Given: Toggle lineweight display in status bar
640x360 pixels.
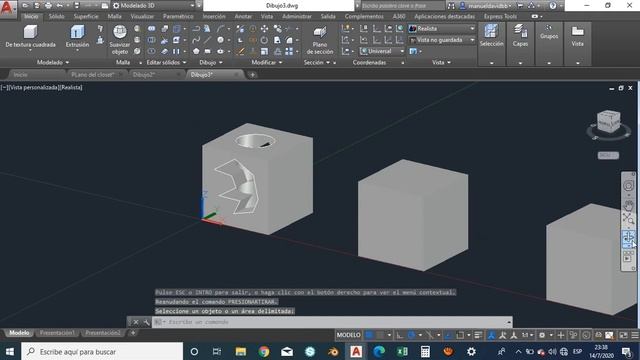Looking at the screenshot, I should click(478, 335).
